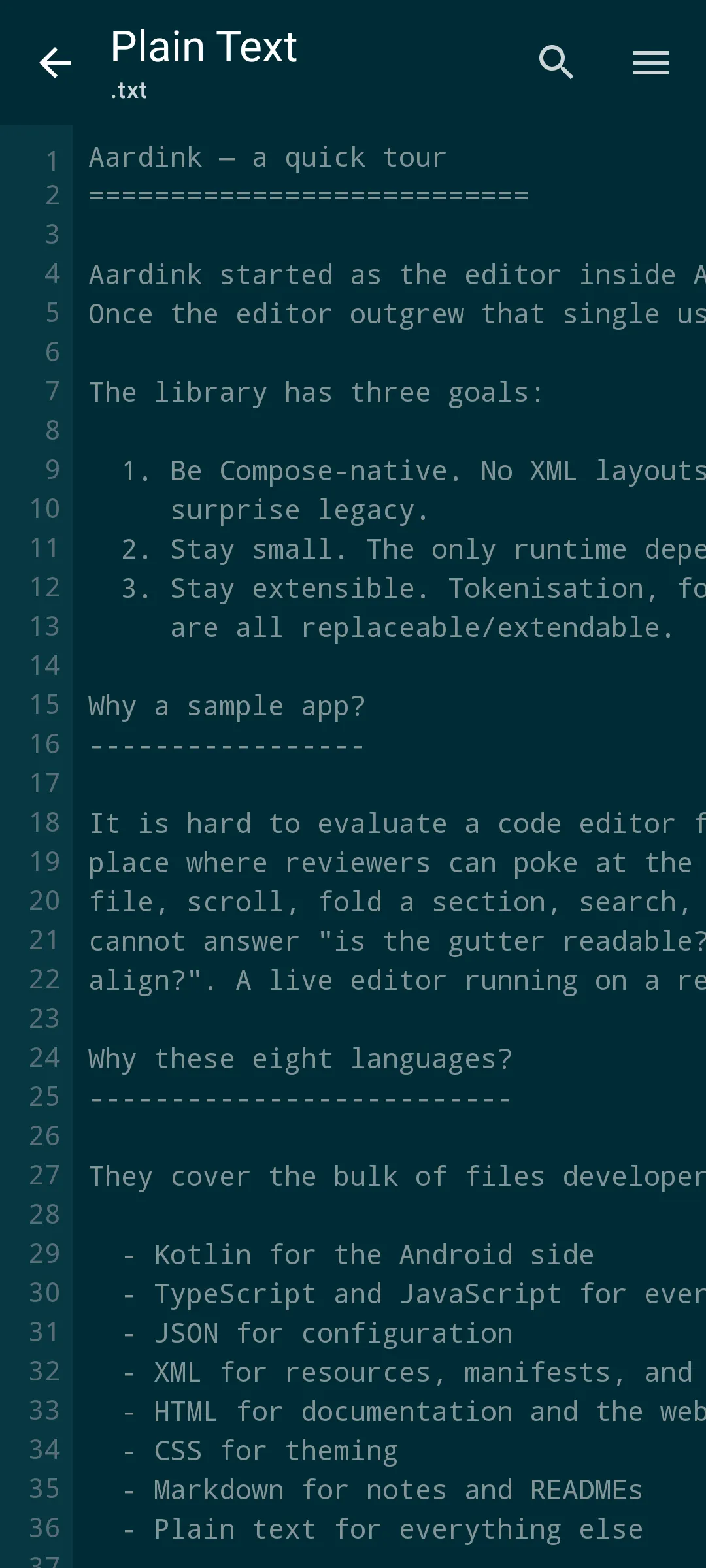Viewport: 706px width, 1568px height.
Task: Click line 'Aardink started as the editor inside'
Action: click(x=397, y=275)
